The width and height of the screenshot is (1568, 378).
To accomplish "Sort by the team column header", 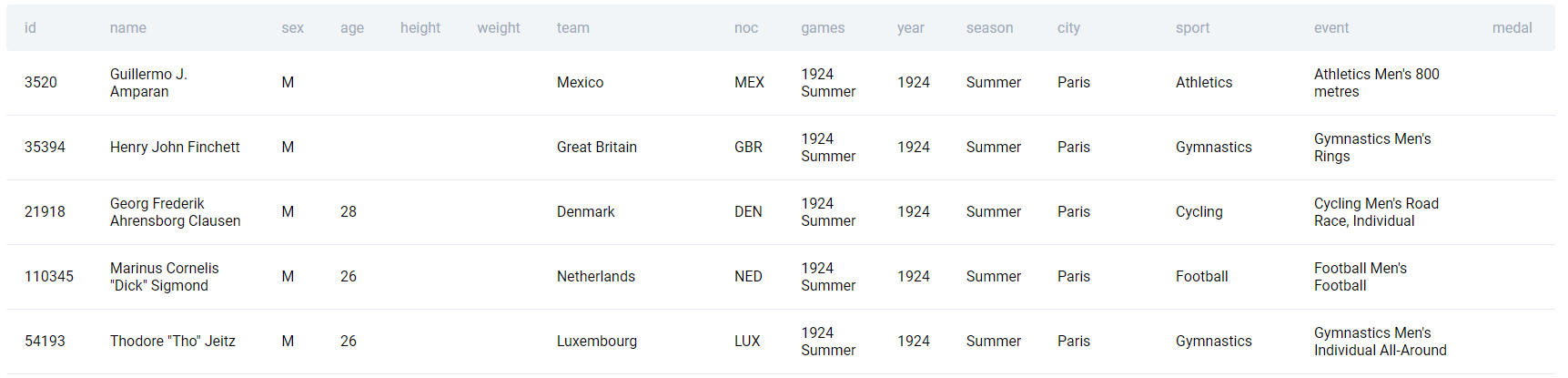I will pyautogui.click(x=573, y=28).
